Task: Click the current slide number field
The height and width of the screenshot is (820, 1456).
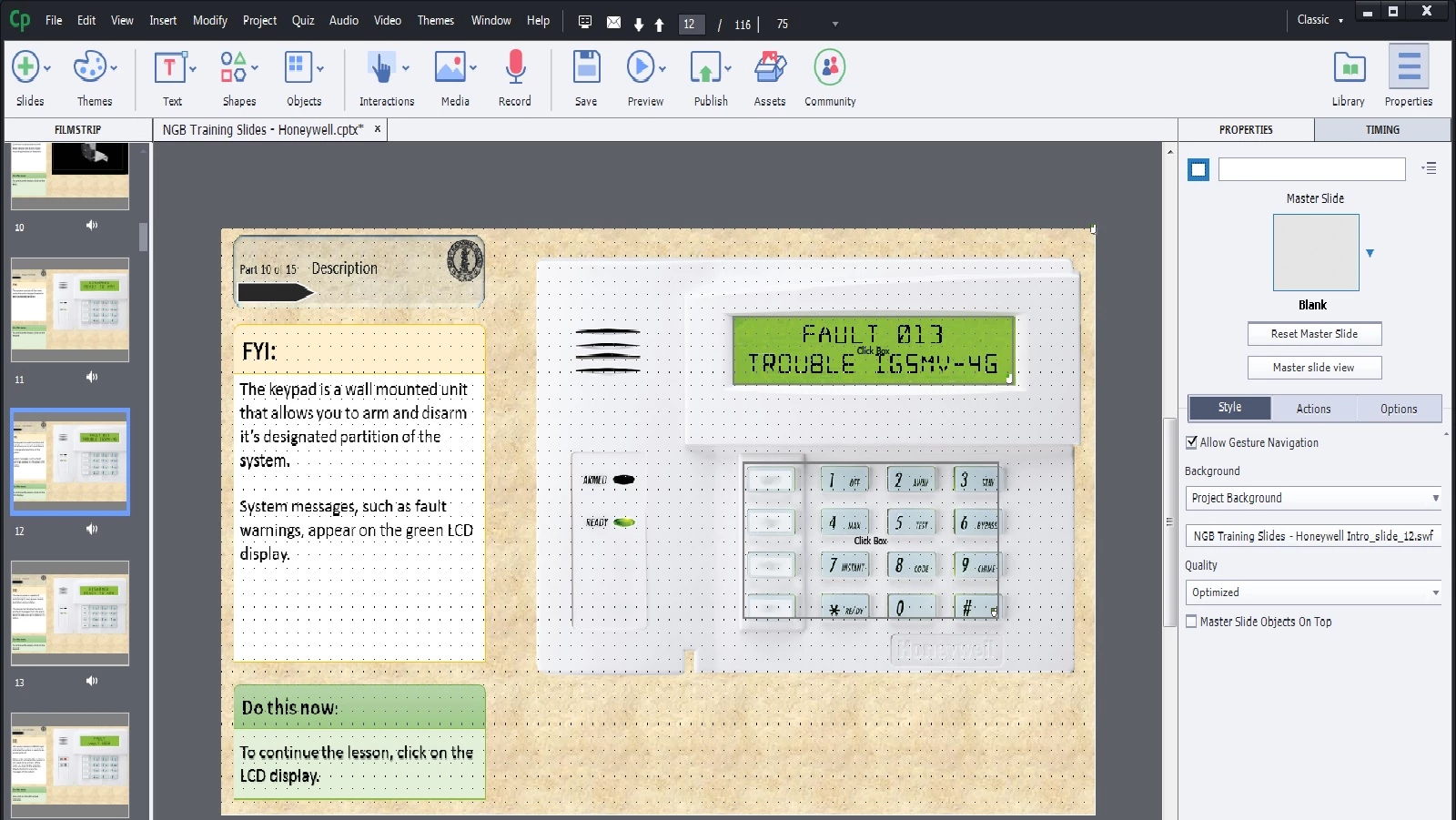Action: click(x=692, y=25)
